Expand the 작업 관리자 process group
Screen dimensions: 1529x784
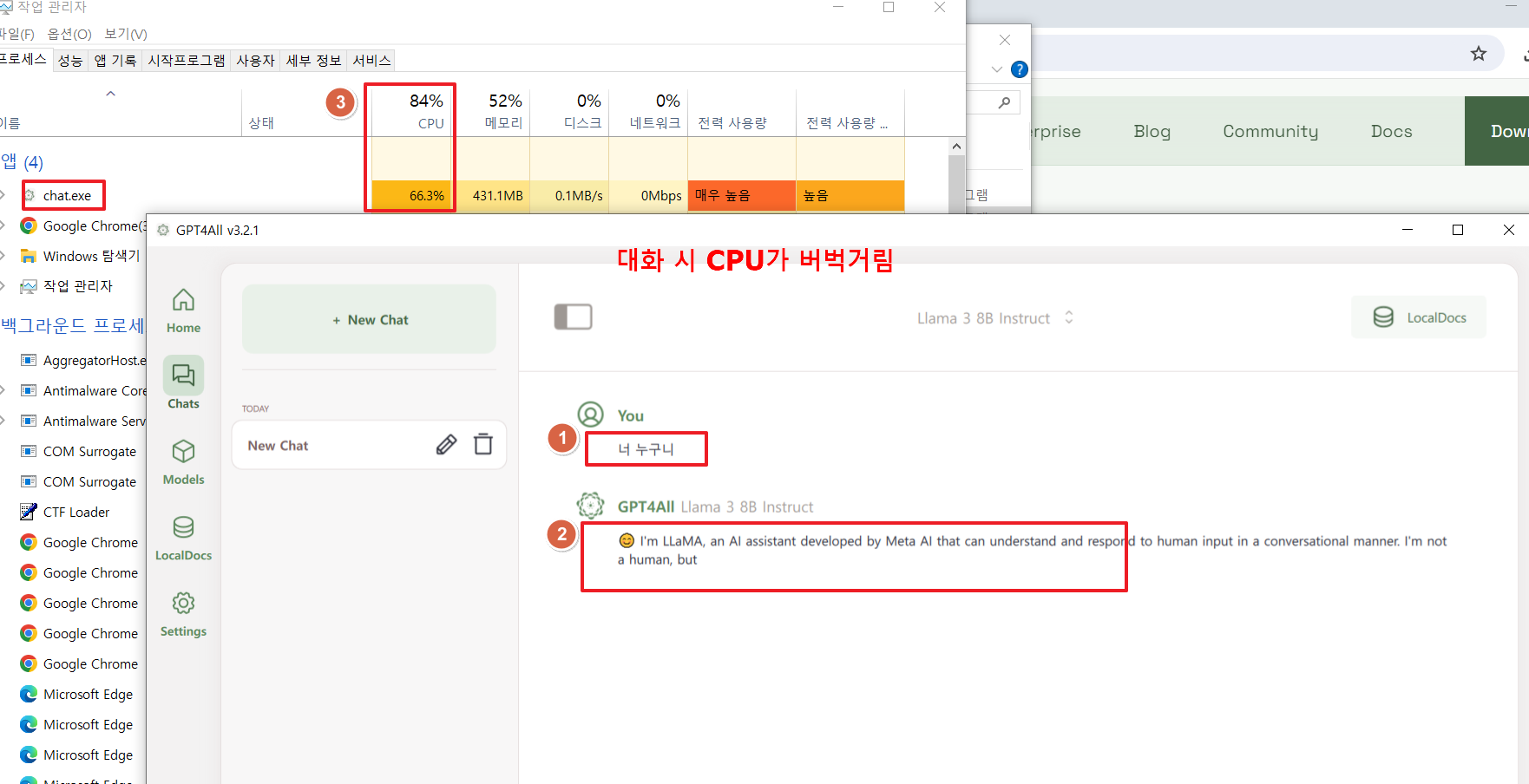(3, 285)
